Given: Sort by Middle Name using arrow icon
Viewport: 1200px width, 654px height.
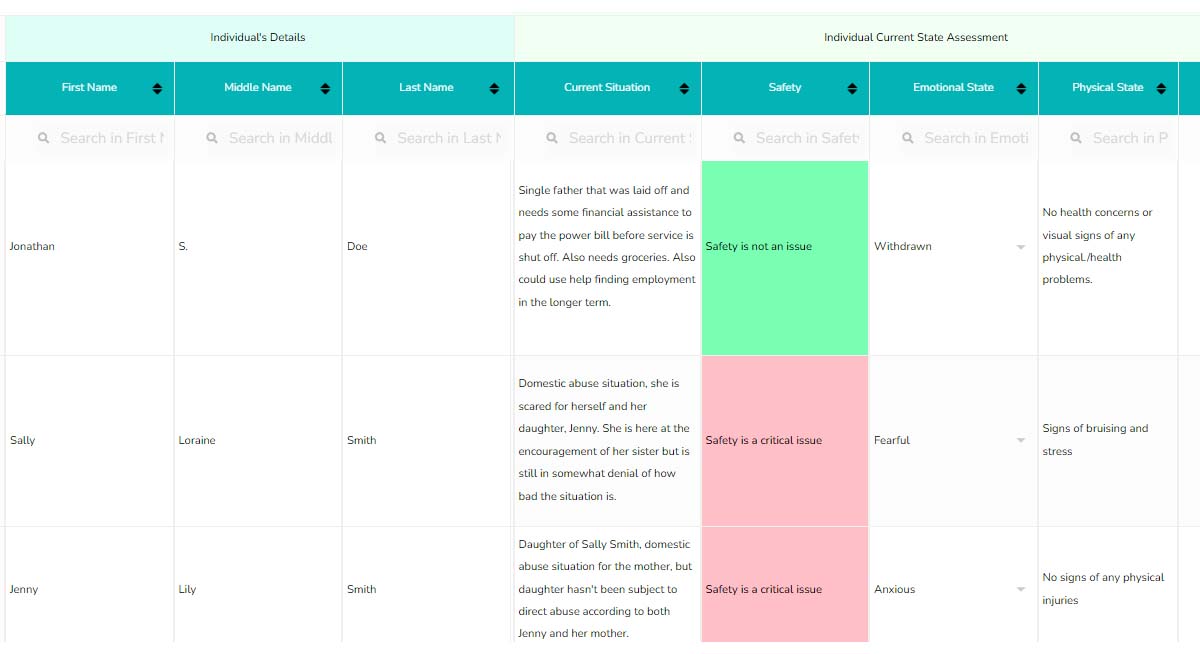Looking at the screenshot, I should tap(325, 88).
